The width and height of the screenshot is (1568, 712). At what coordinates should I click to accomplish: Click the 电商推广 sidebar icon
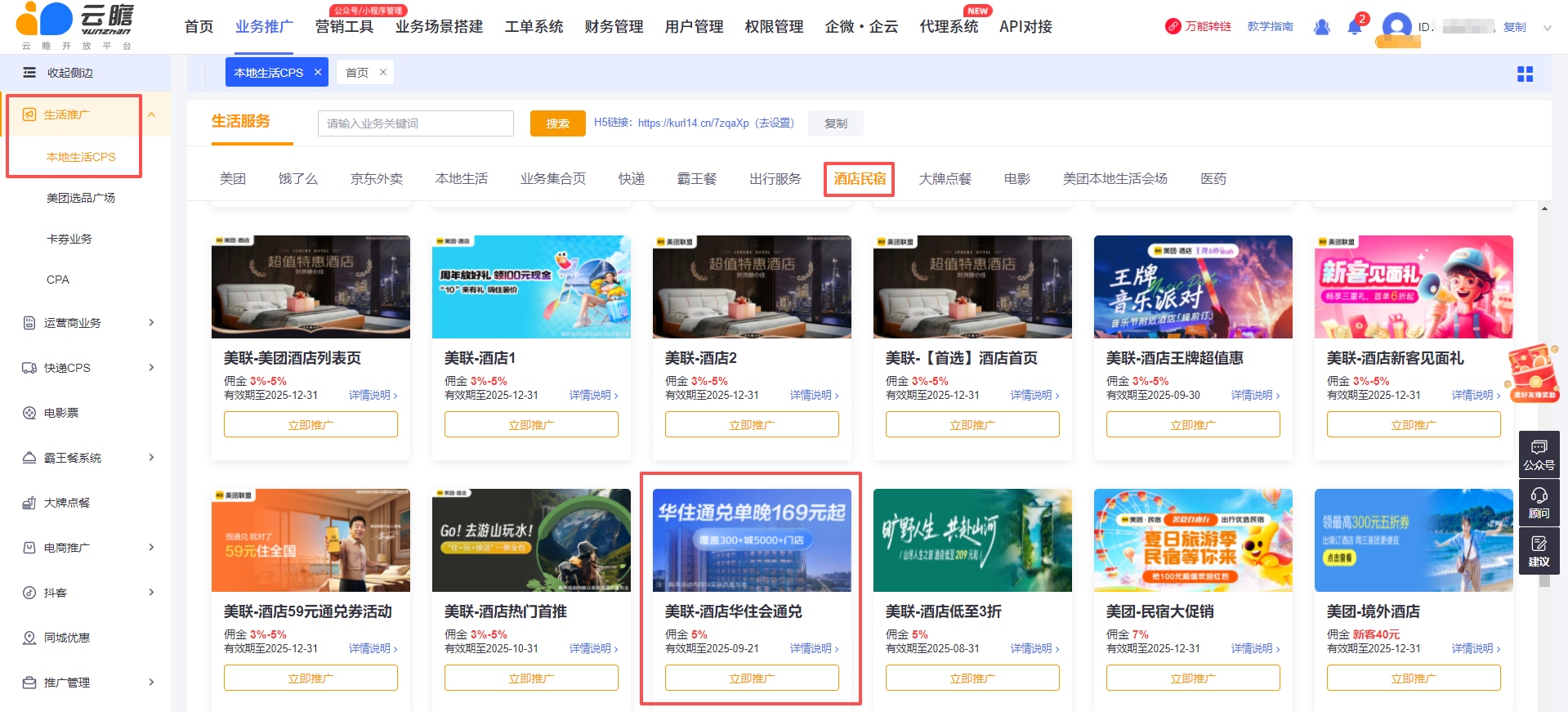tap(29, 548)
